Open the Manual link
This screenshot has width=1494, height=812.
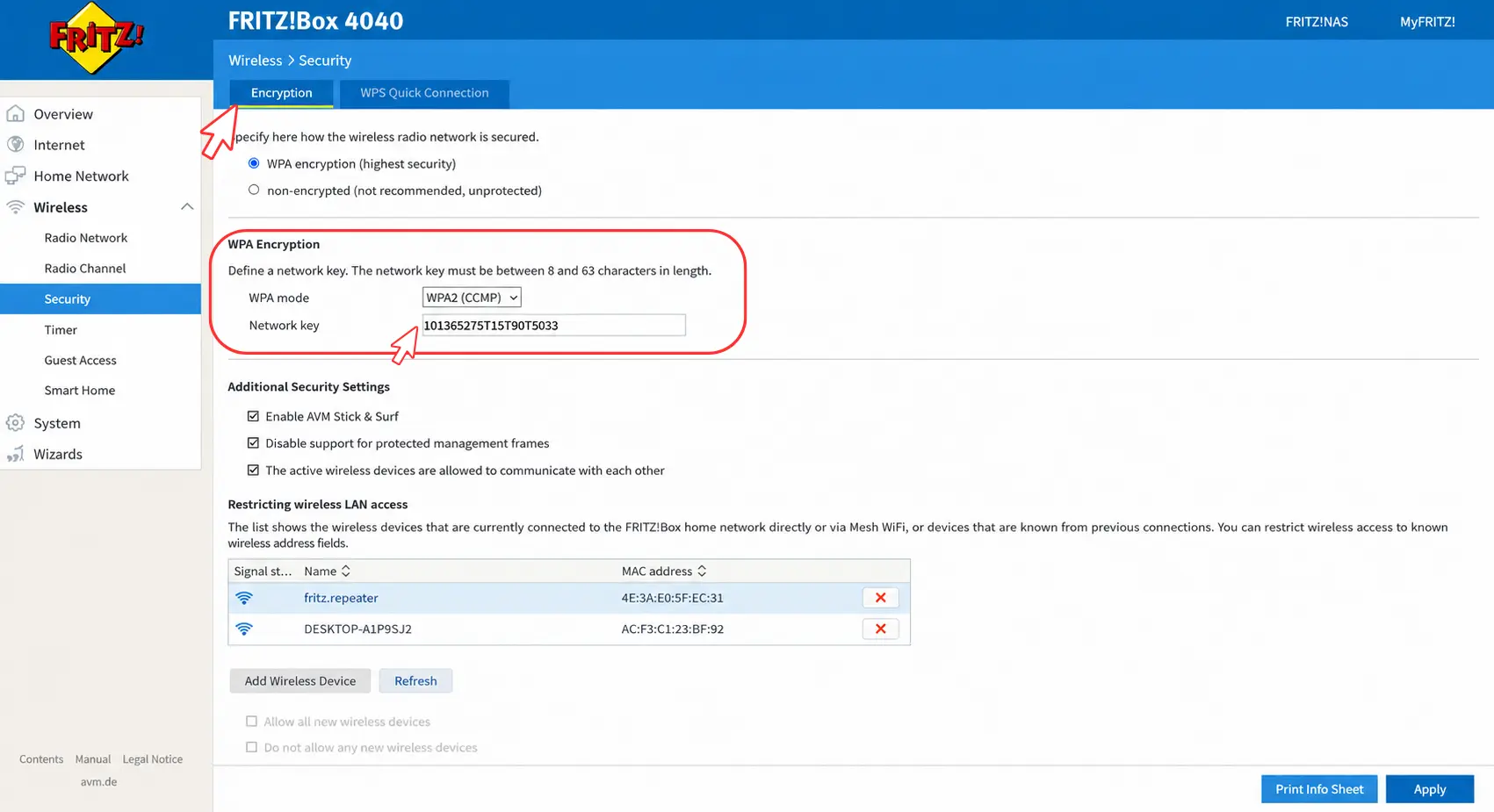(x=93, y=759)
